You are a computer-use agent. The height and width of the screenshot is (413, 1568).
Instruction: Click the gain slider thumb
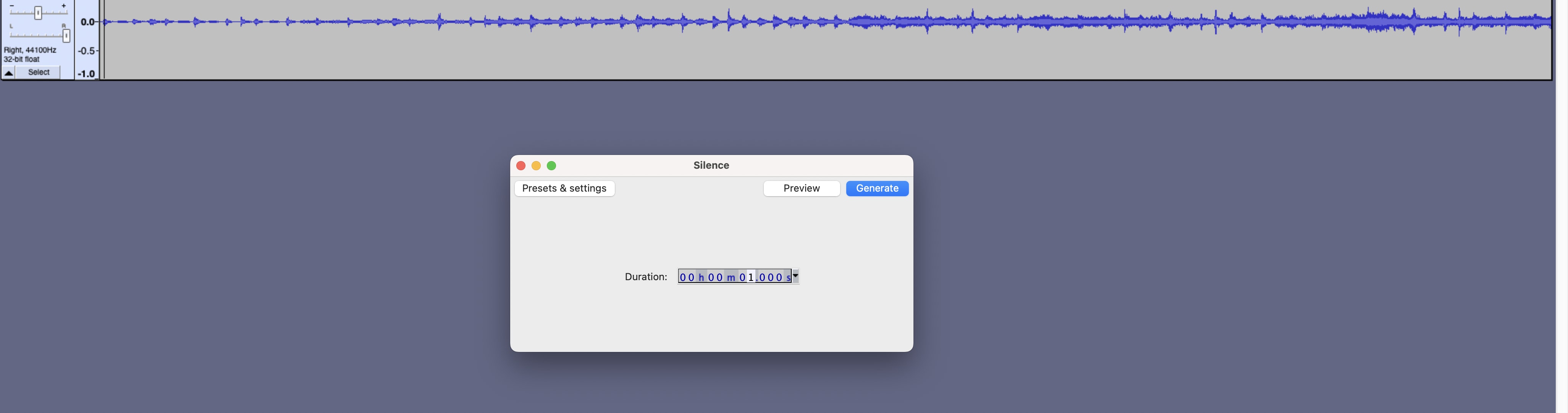pos(38,13)
